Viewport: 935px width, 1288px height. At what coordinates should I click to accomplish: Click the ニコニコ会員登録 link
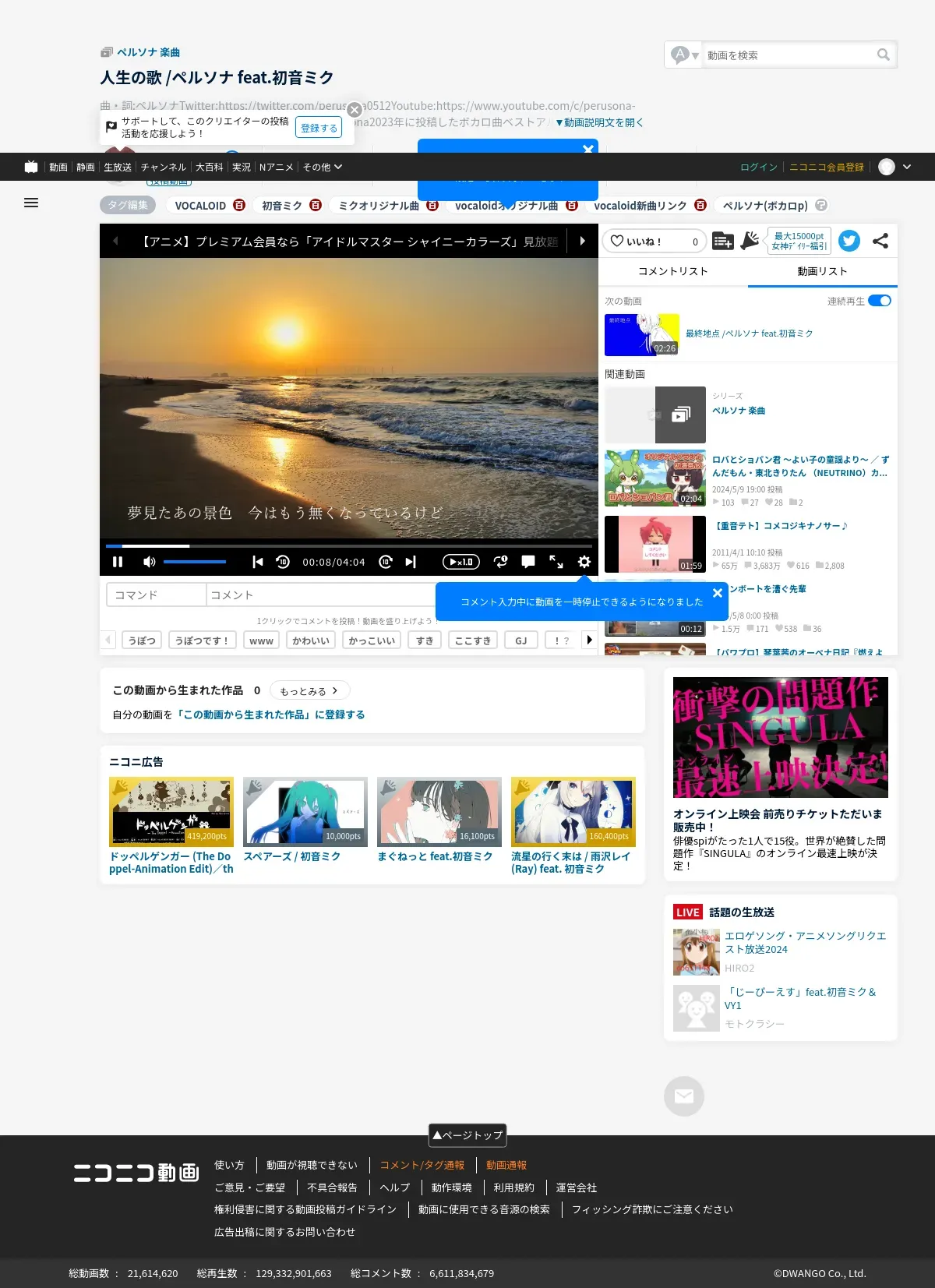827,168
